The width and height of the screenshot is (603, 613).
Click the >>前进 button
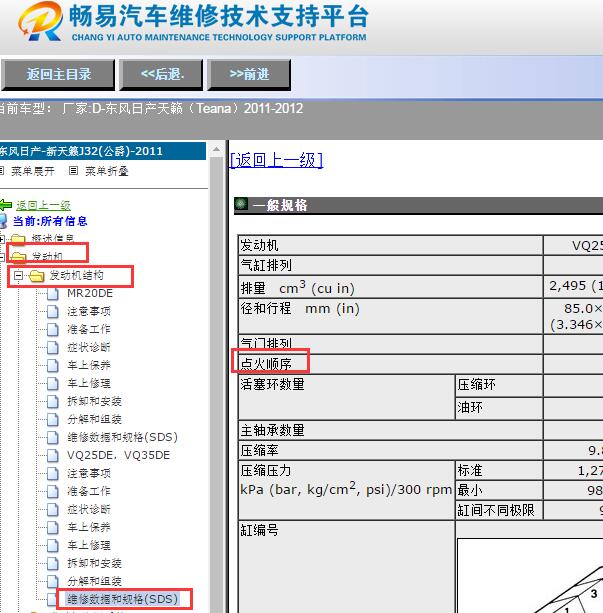click(249, 75)
